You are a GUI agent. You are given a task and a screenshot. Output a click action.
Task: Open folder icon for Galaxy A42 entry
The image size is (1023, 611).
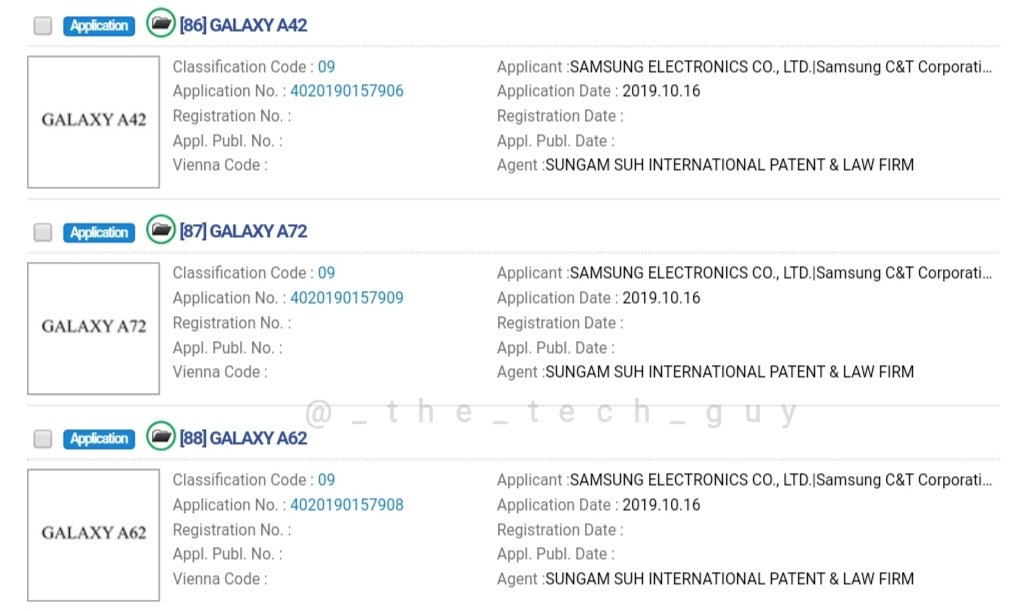(161, 23)
